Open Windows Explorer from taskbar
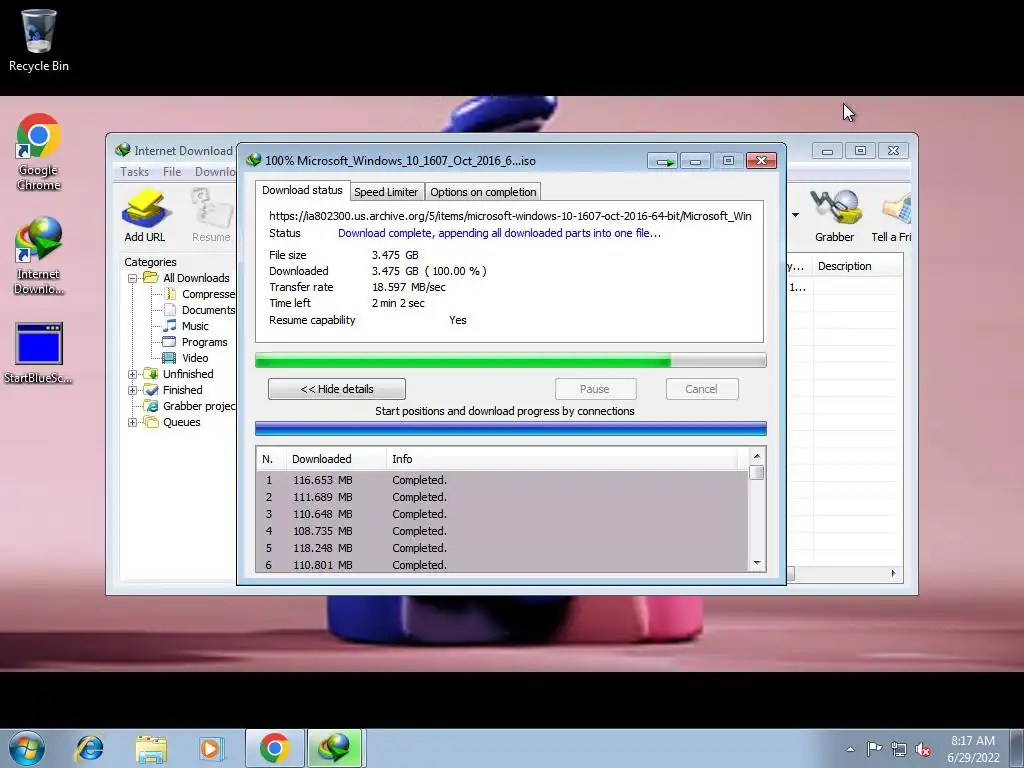 [151, 748]
